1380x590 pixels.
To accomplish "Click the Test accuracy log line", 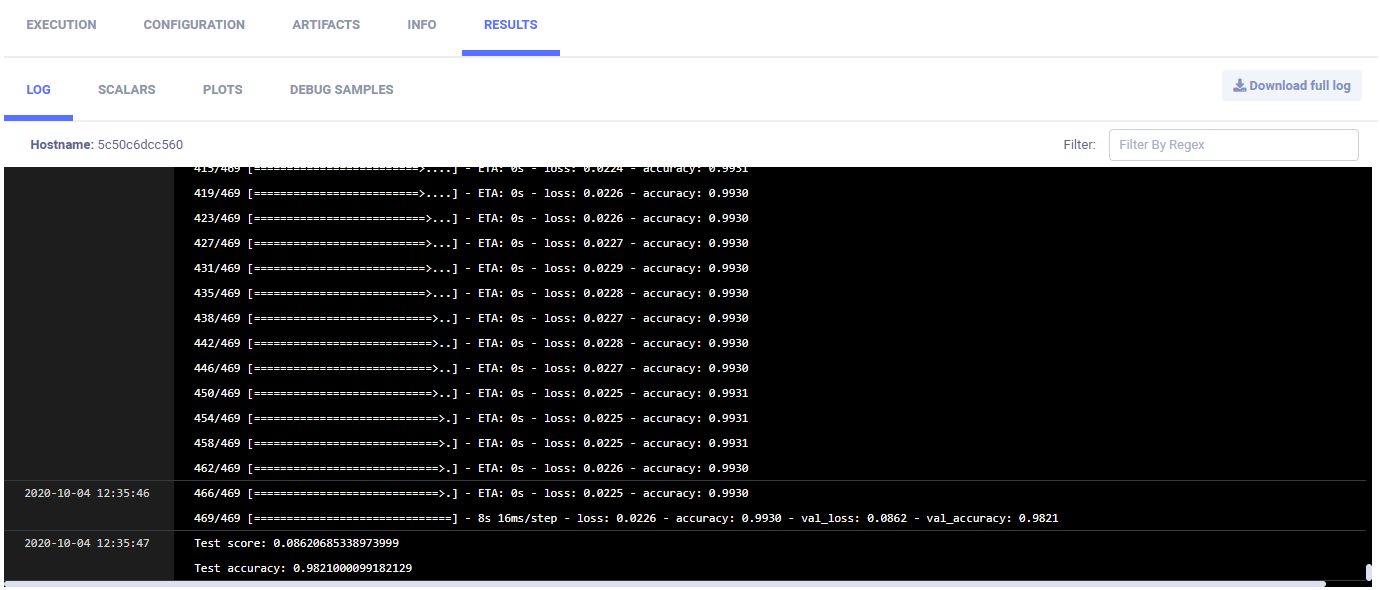I will (302, 568).
